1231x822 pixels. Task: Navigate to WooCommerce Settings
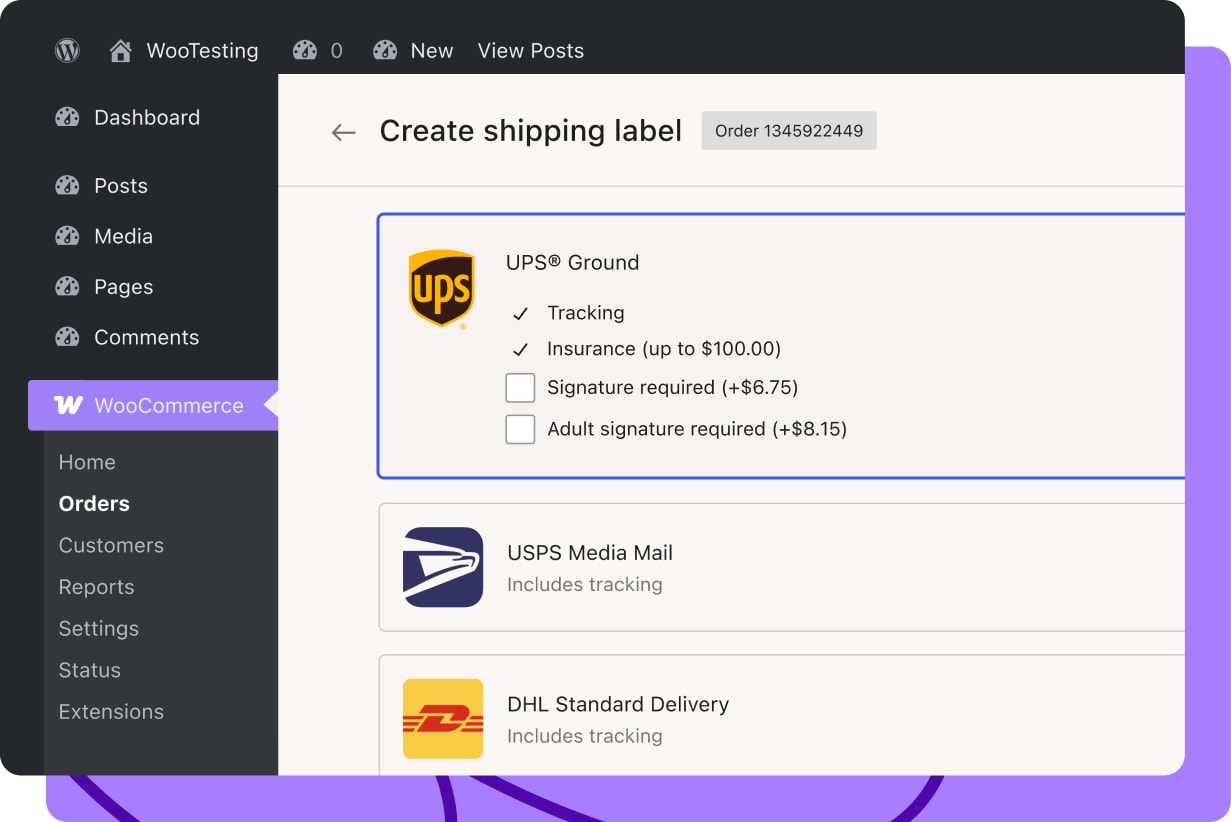98,628
